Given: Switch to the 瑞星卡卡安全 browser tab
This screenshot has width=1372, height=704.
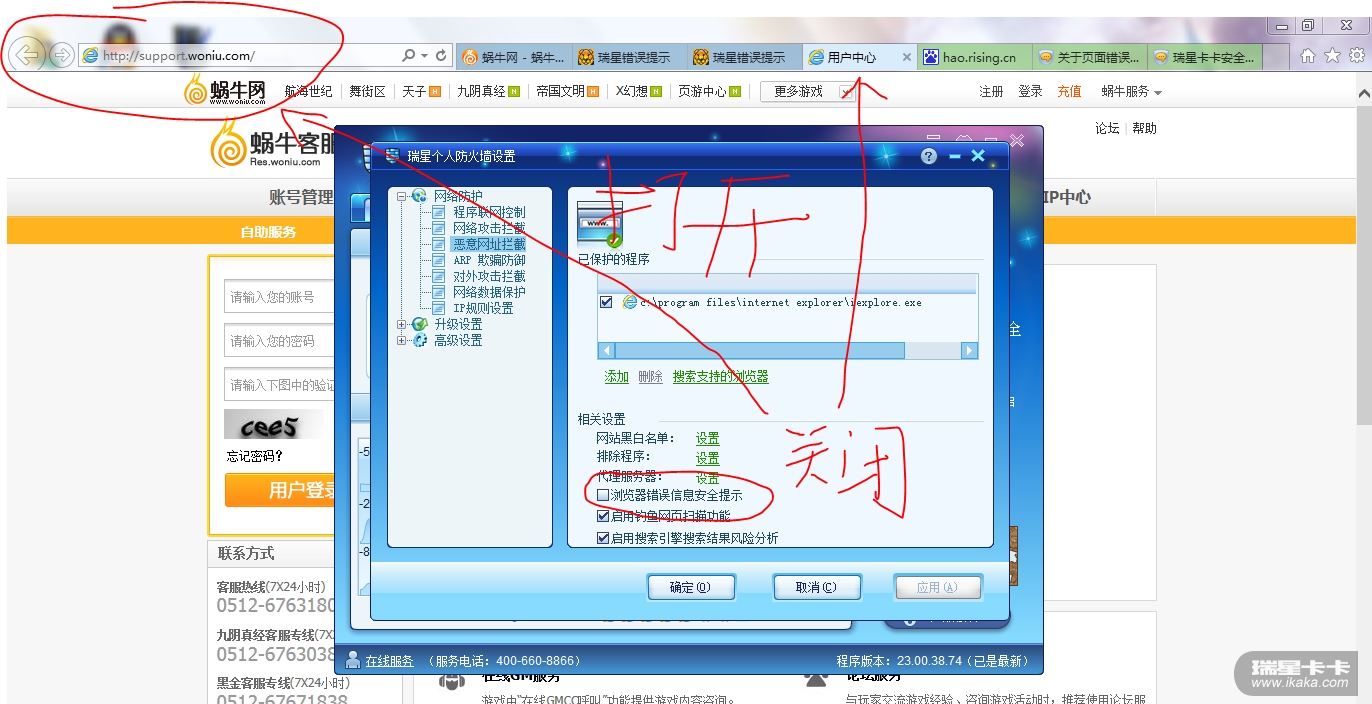Looking at the screenshot, I should coord(1205,57).
